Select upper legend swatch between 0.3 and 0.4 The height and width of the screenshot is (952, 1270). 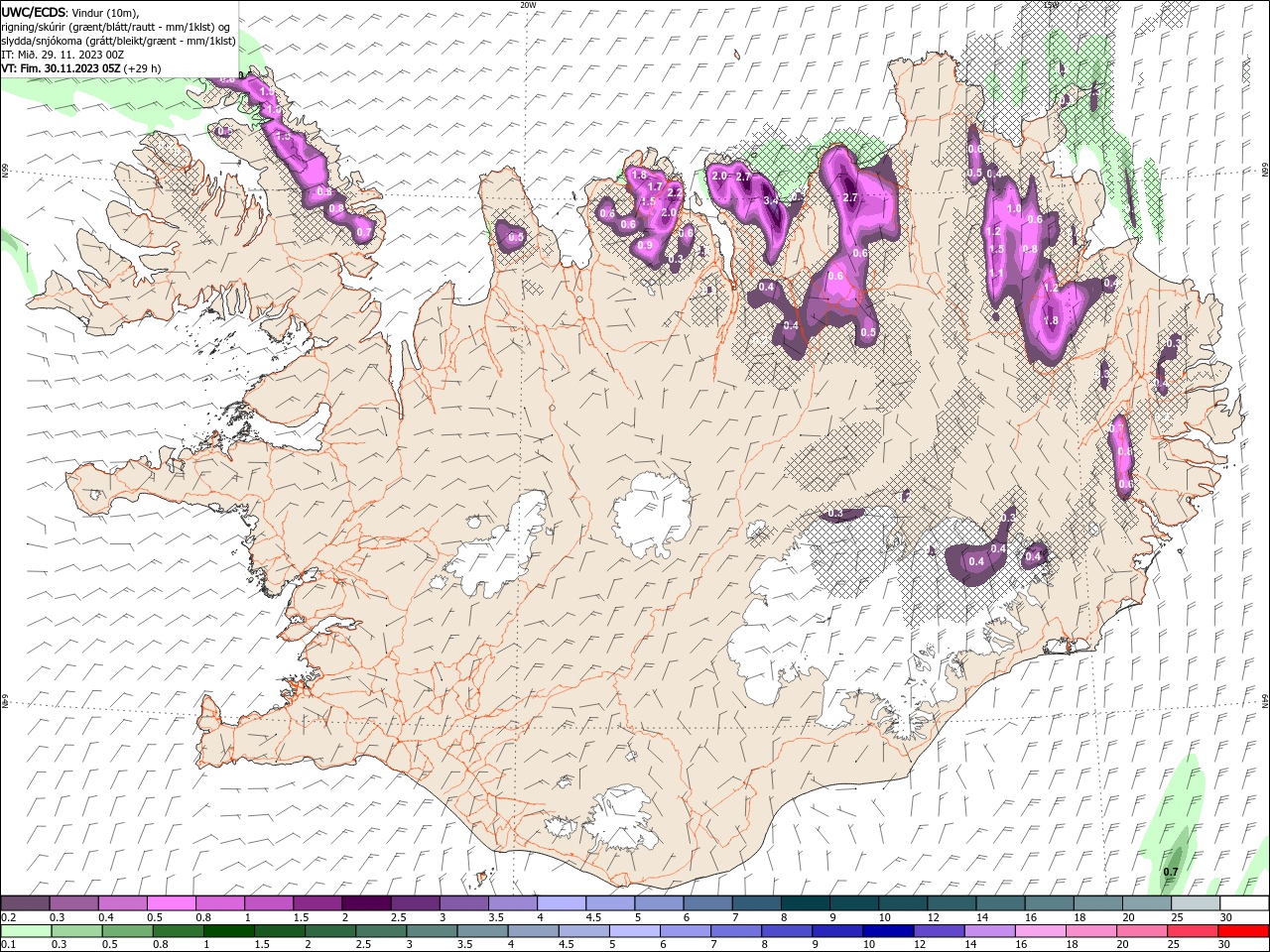(74, 903)
